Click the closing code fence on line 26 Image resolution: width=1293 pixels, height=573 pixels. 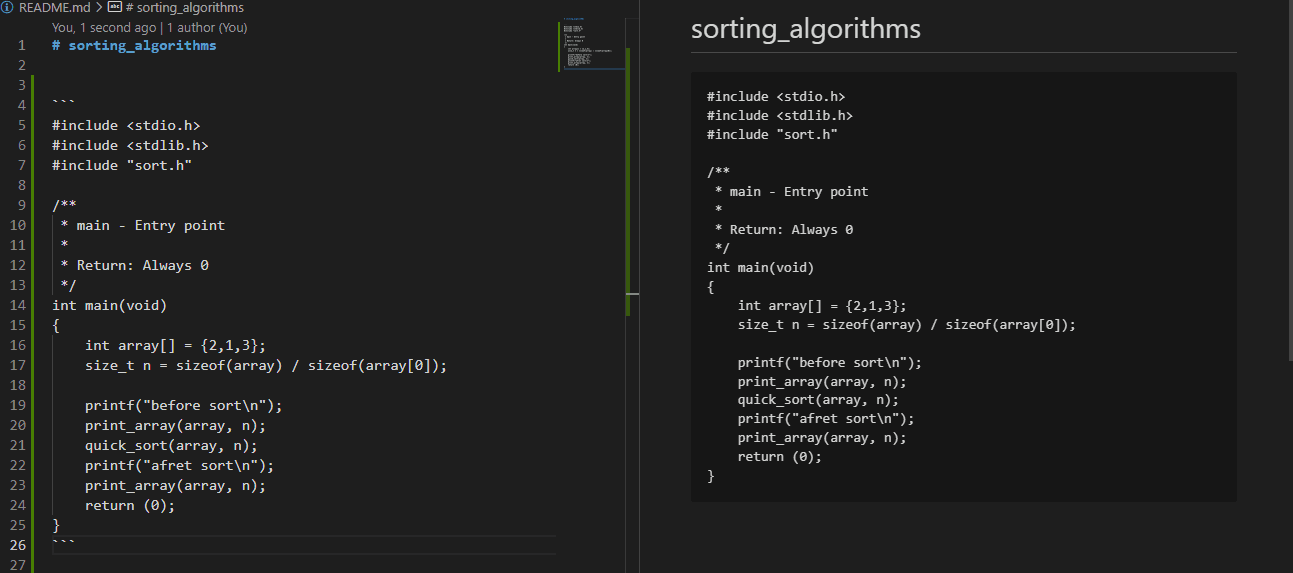(64, 543)
